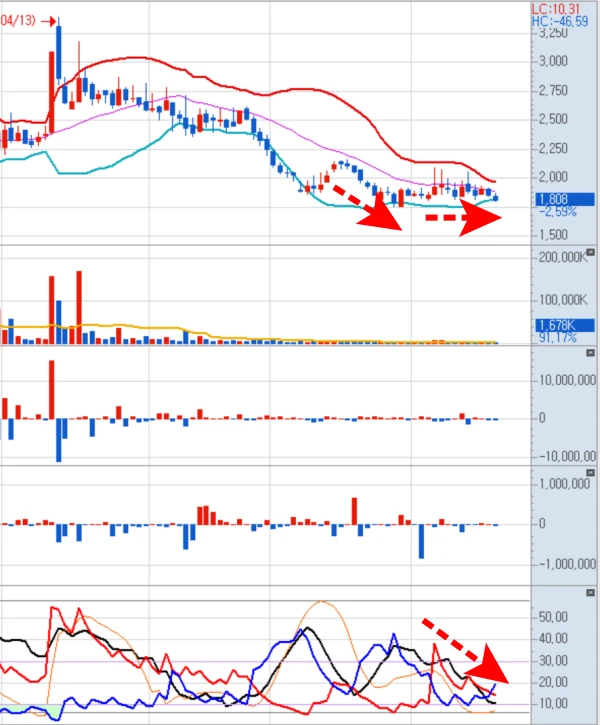The image size is (600, 725).
Task: Close the panel with the 1,000,000 axis
Action: point(590,473)
